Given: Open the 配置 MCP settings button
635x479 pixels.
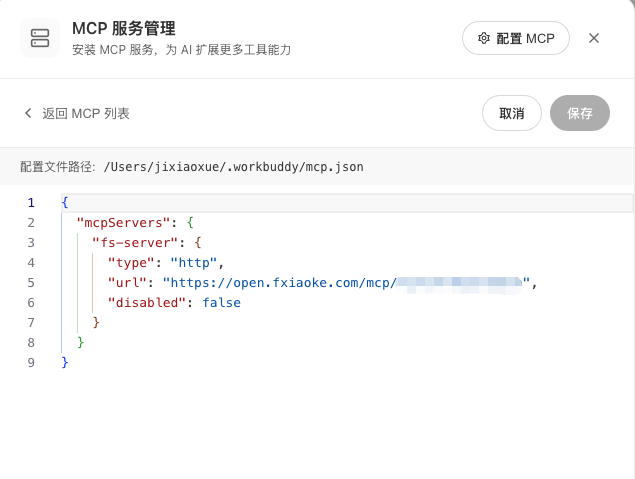Looking at the screenshot, I should 516,38.
